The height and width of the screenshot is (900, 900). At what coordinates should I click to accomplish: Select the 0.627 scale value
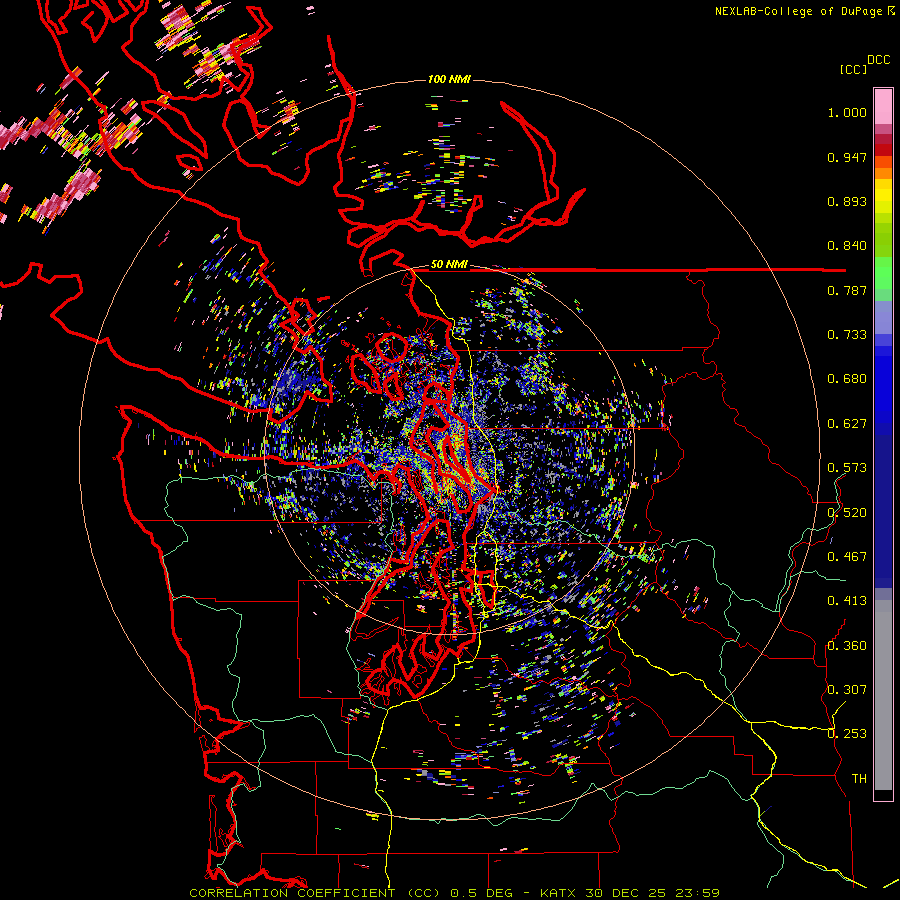coord(847,424)
